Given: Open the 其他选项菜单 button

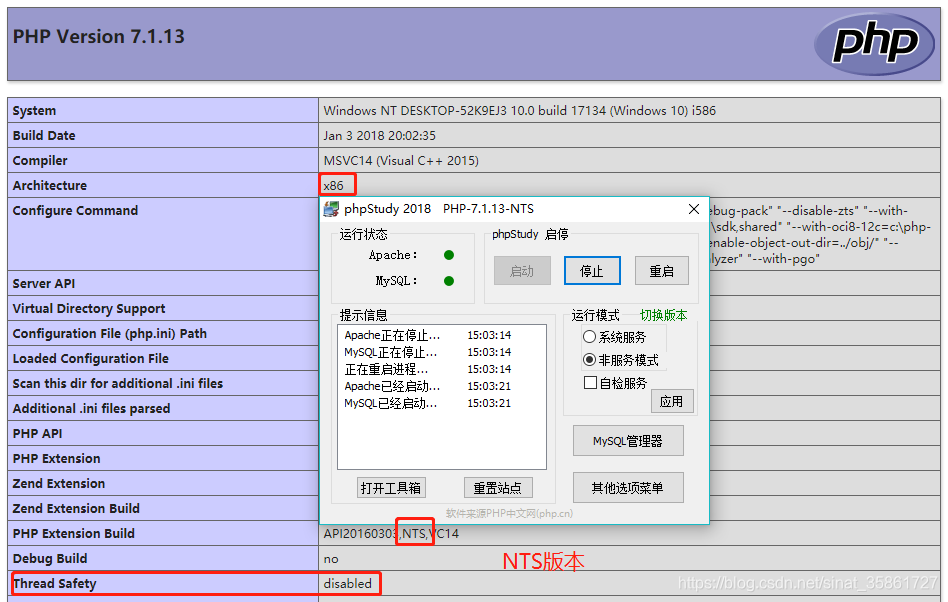Looking at the screenshot, I should (628, 488).
